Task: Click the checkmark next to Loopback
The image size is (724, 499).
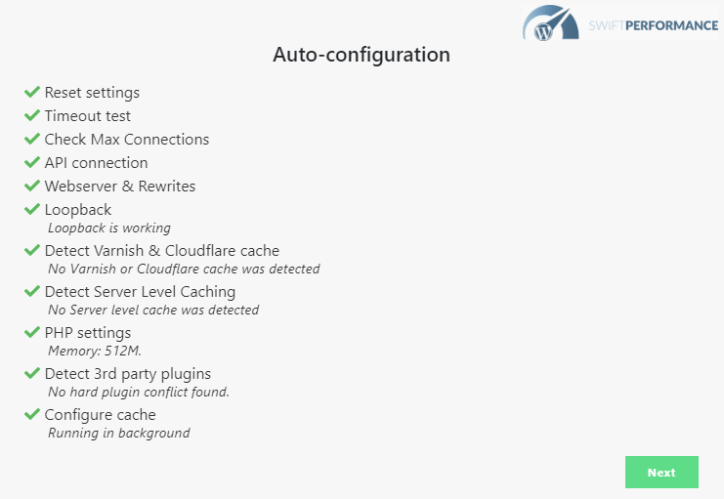Action: pyautogui.click(x=32, y=209)
